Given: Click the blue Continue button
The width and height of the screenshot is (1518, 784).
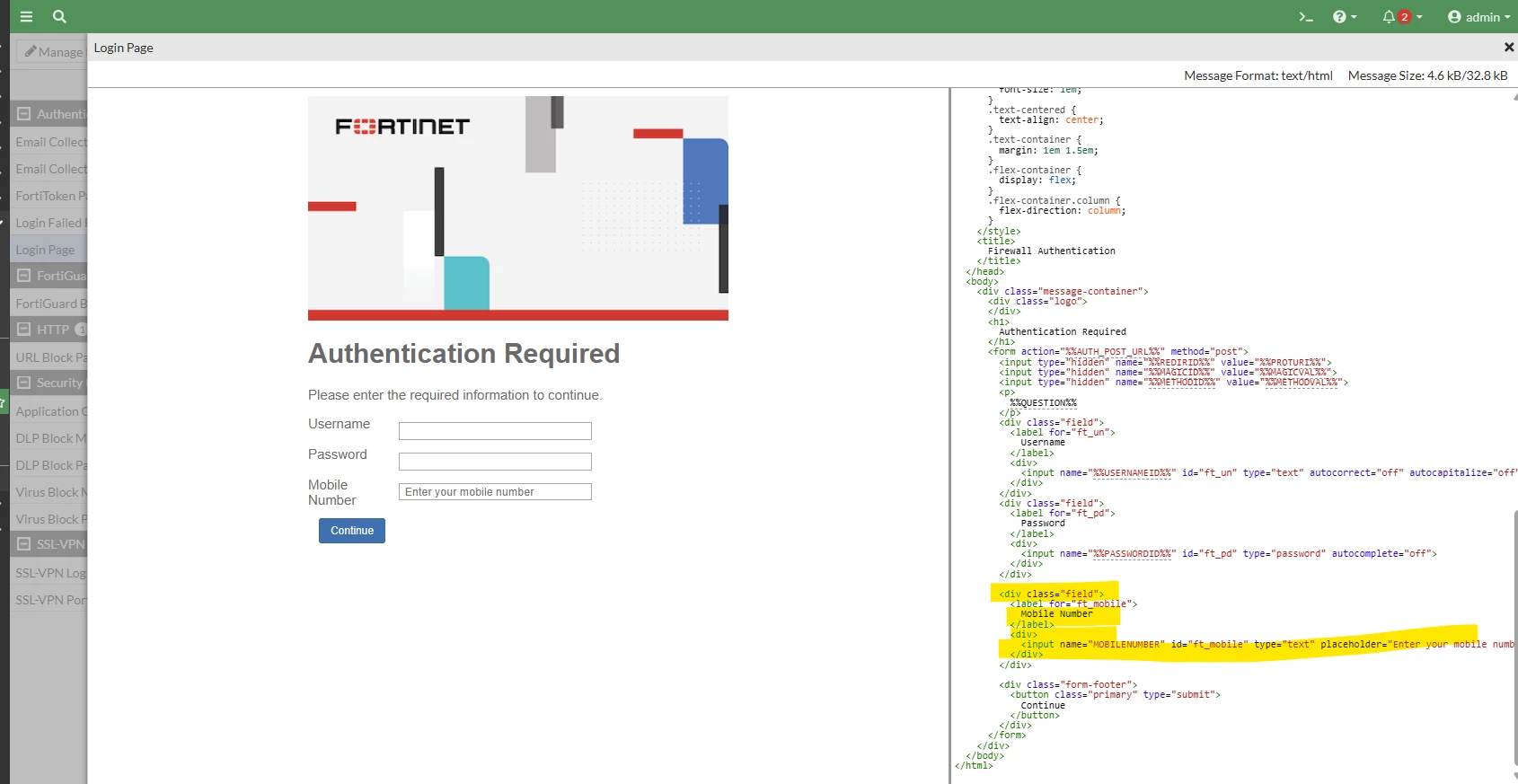Looking at the screenshot, I should point(352,531).
